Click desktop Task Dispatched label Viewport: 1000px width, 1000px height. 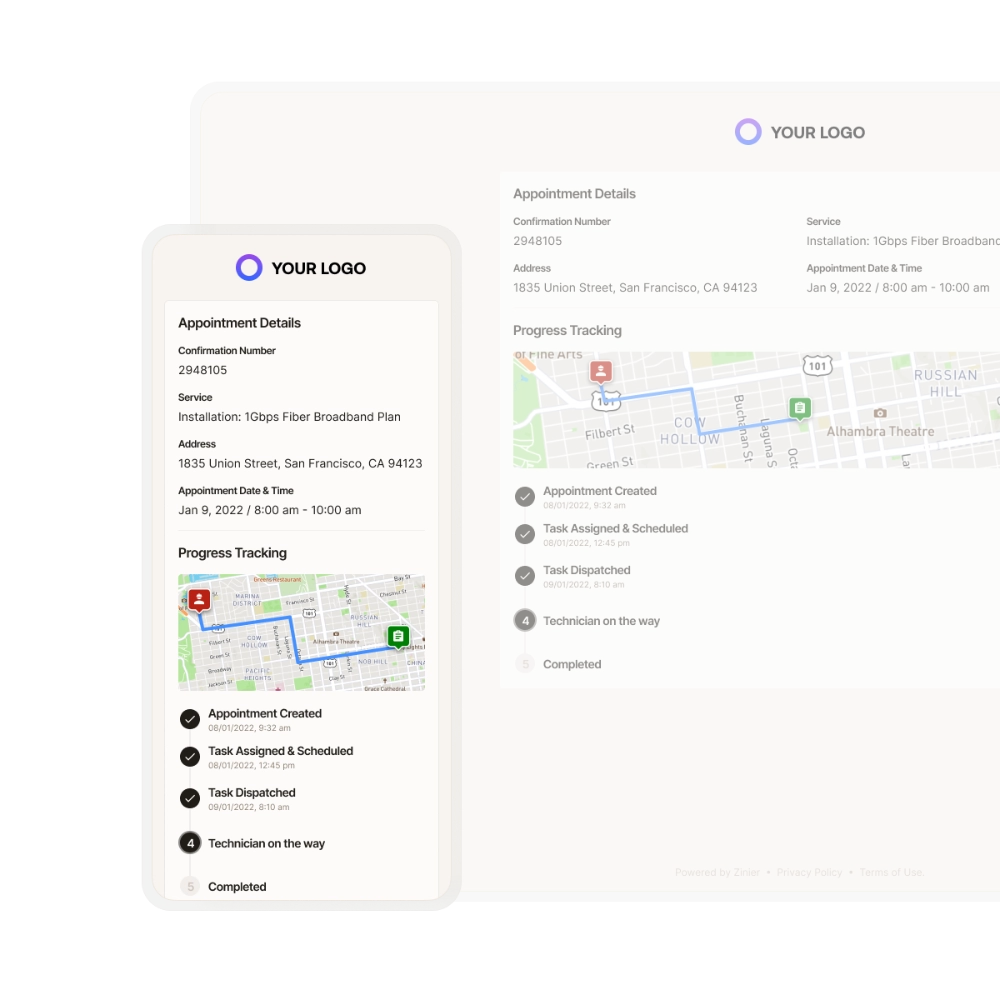click(x=587, y=570)
